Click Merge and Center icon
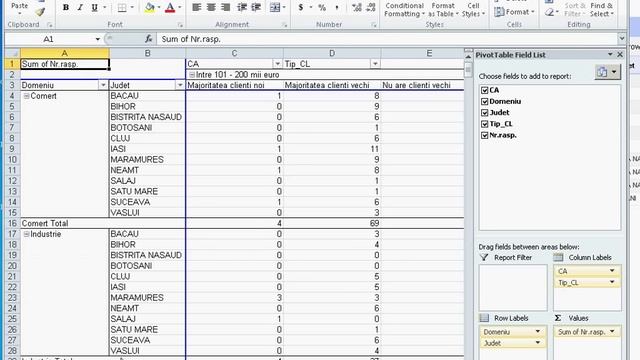The width and height of the screenshot is (640, 360). (x=275, y=7)
